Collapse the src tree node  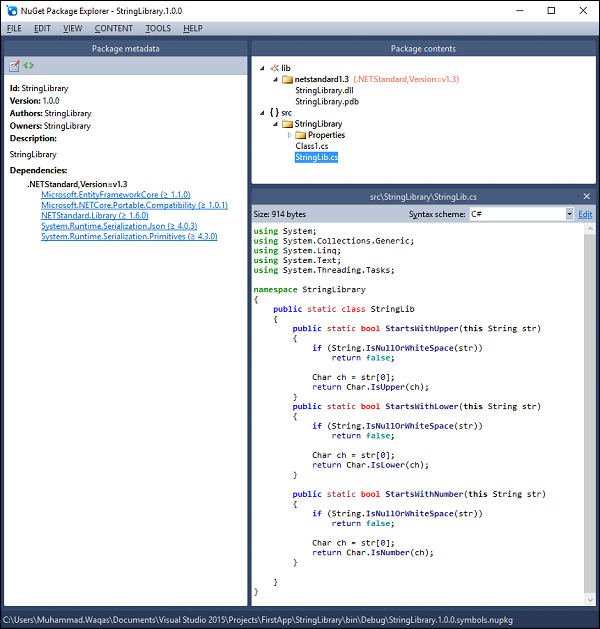(x=262, y=113)
